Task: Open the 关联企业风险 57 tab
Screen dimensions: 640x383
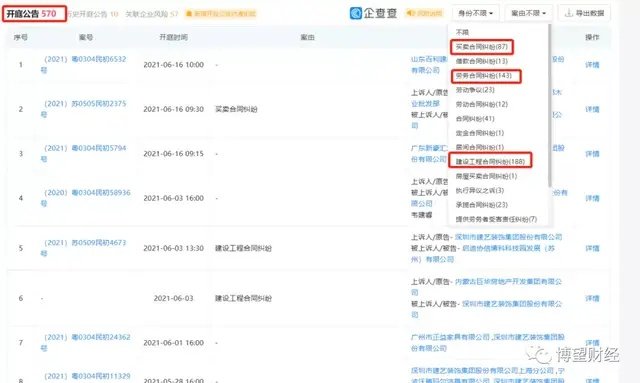Action: pos(151,14)
